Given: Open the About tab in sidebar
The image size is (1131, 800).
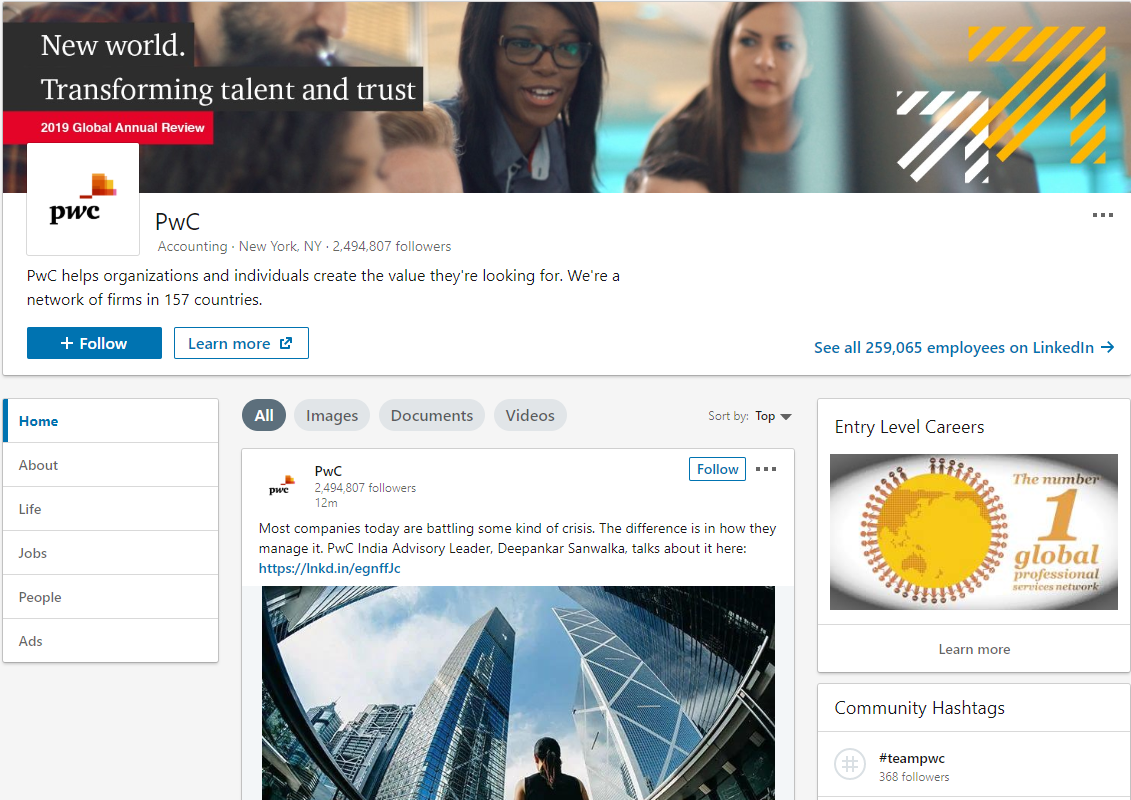Looking at the screenshot, I should (111, 465).
